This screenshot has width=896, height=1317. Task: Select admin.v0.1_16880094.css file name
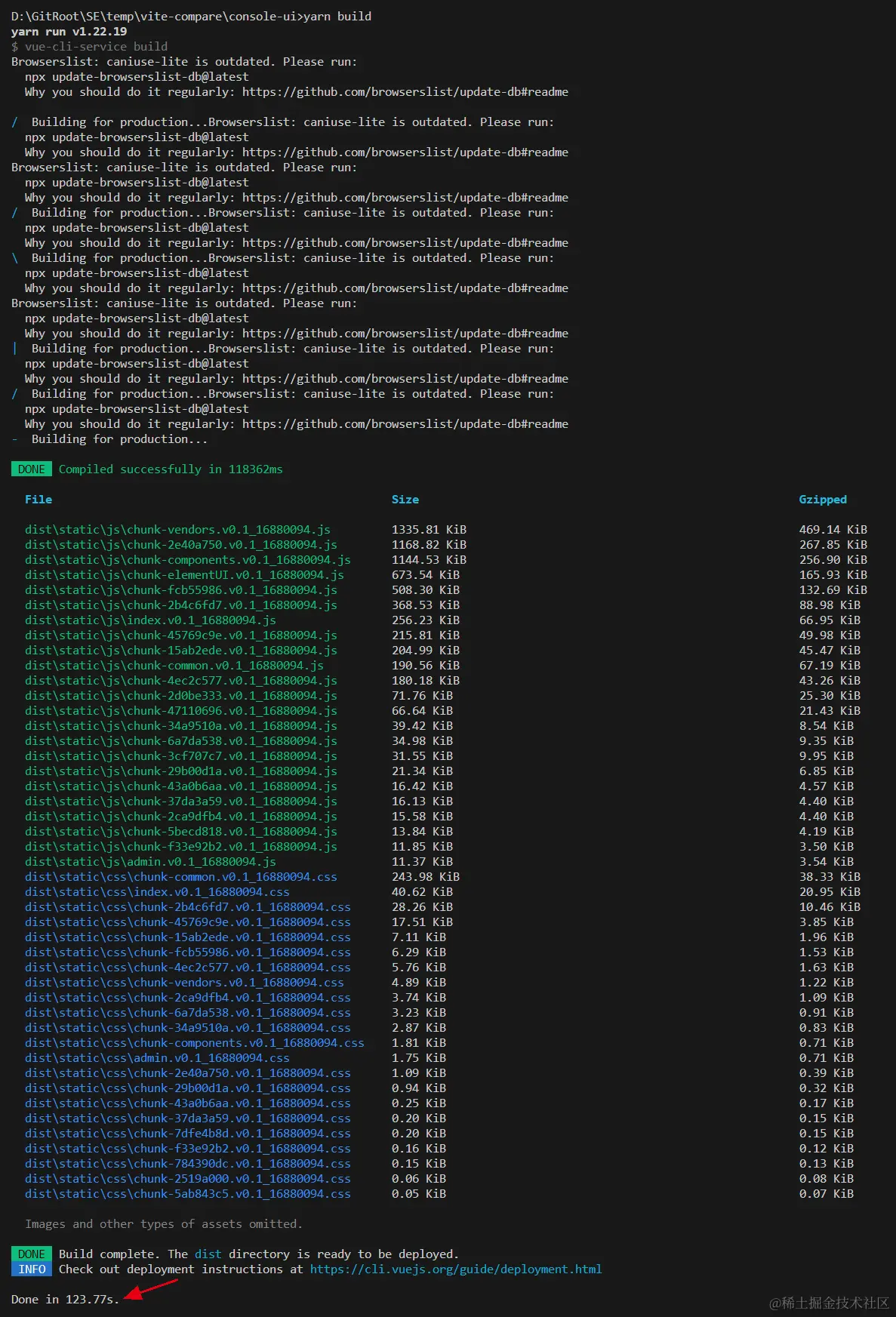157,1058
